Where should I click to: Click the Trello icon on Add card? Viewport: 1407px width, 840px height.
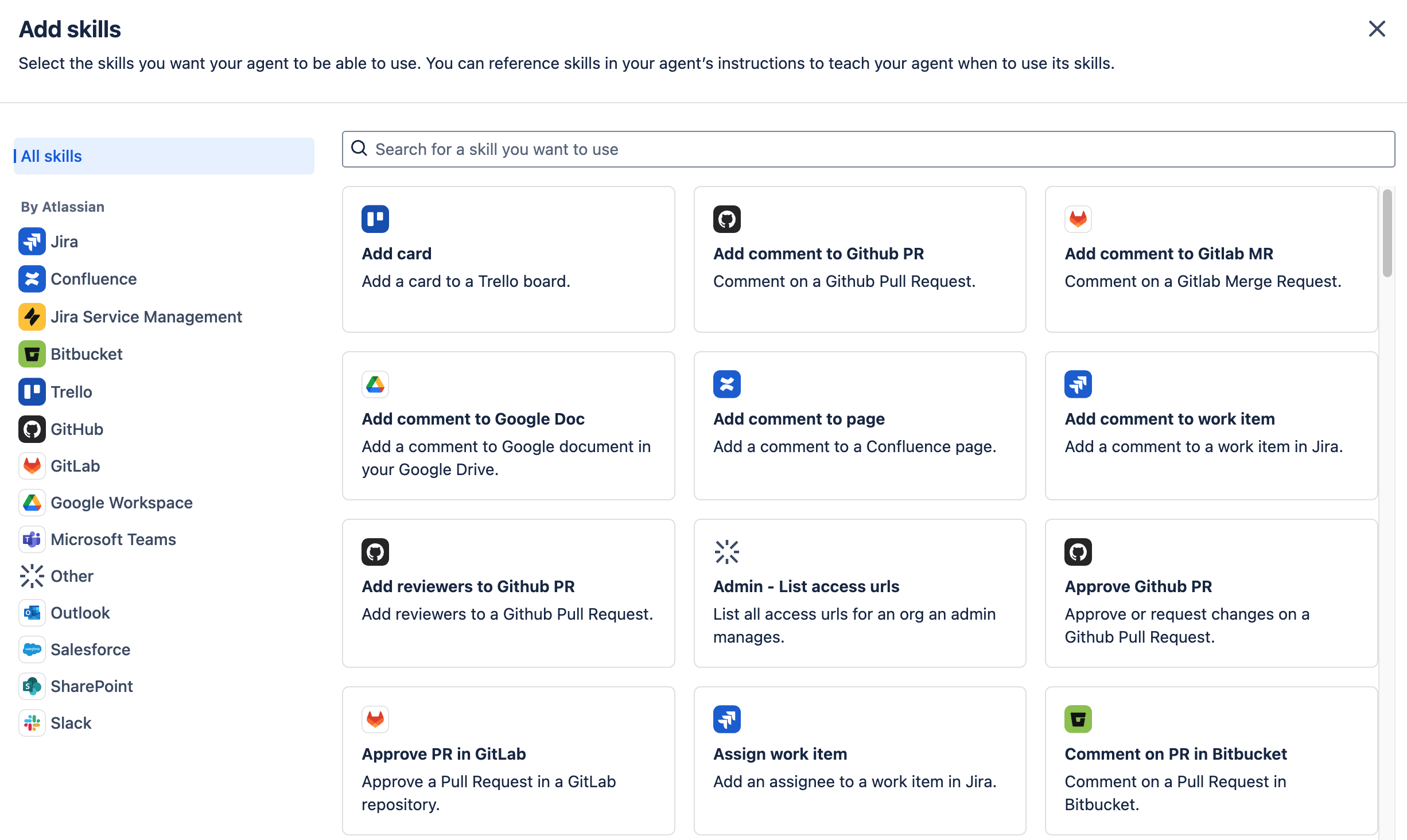click(375, 219)
